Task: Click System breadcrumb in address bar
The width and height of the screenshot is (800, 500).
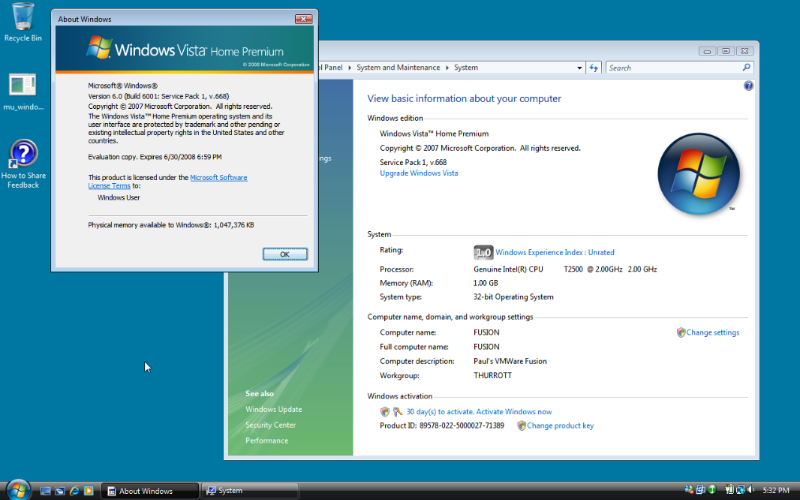Action: pyautogui.click(x=466, y=67)
